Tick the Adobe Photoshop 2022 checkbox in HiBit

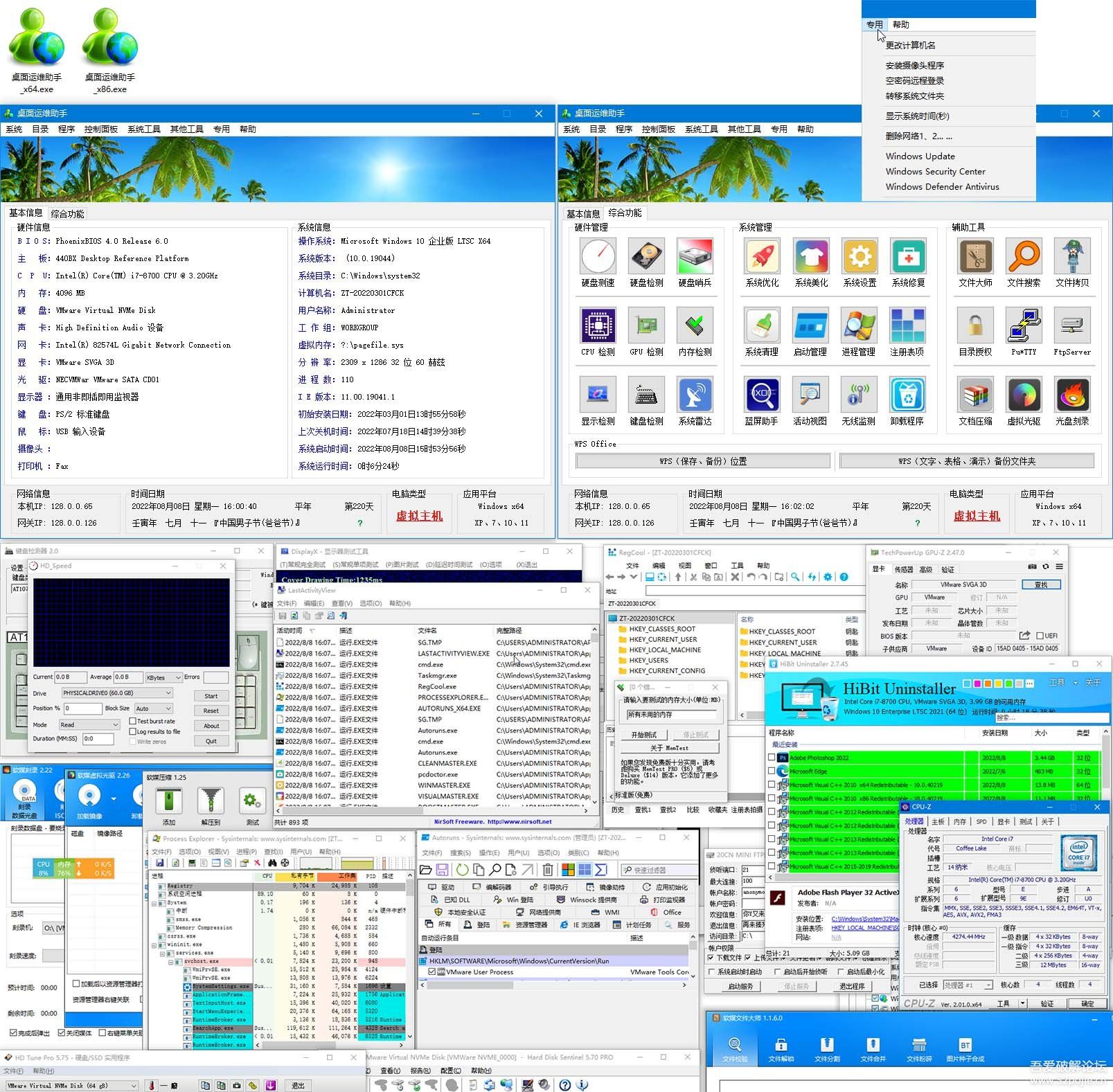[772, 758]
